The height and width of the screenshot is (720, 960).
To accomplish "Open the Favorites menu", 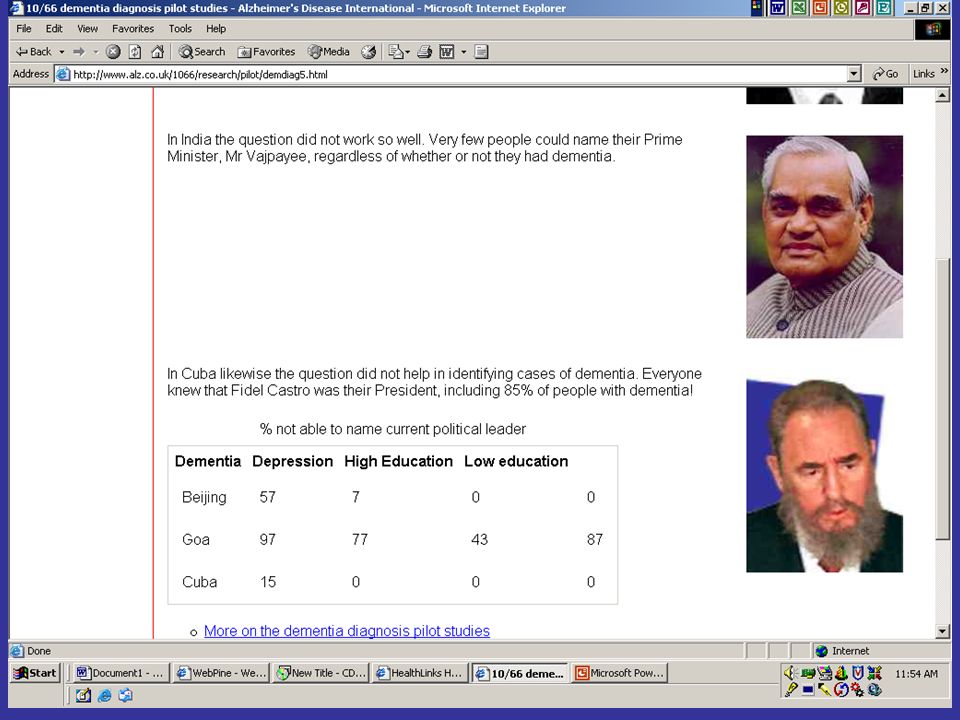I will tap(133, 29).
